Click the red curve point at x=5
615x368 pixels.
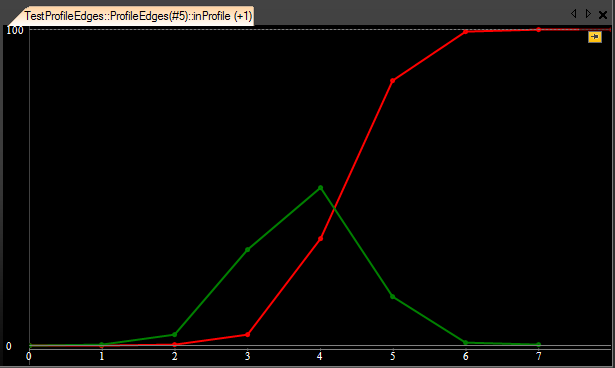(x=393, y=81)
